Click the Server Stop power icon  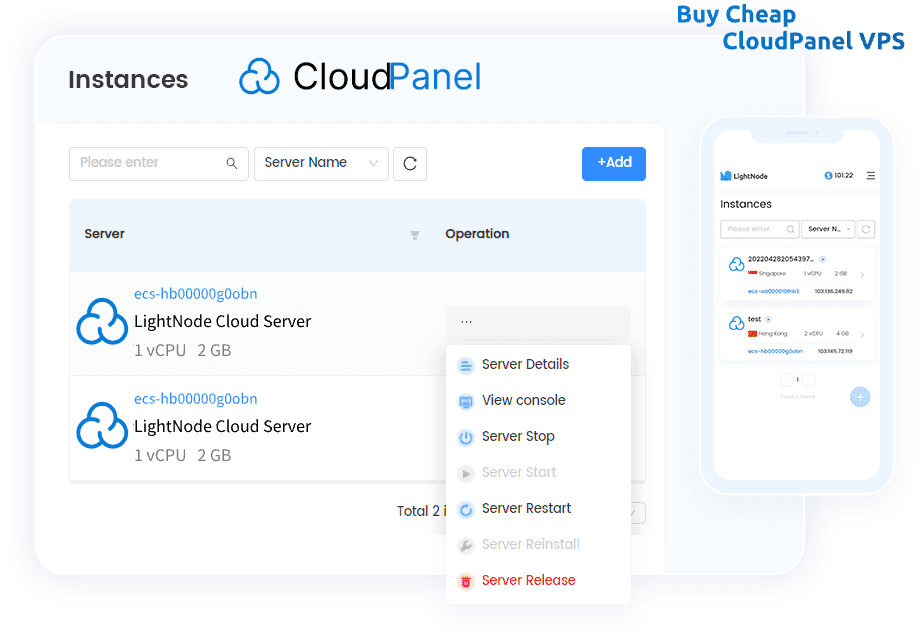pos(465,436)
